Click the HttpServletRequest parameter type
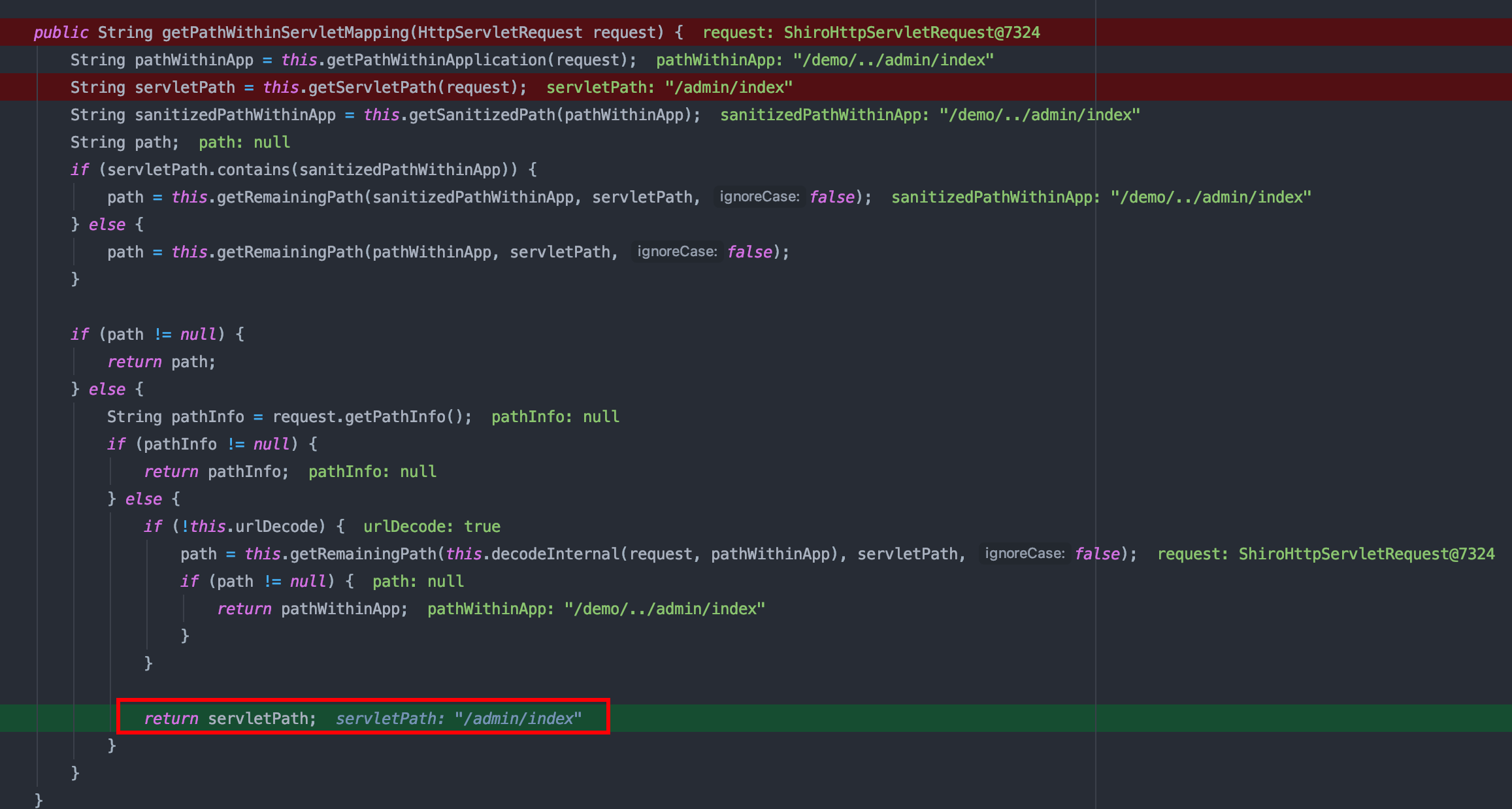The width and height of the screenshot is (1512, 809). coord(500,33)
